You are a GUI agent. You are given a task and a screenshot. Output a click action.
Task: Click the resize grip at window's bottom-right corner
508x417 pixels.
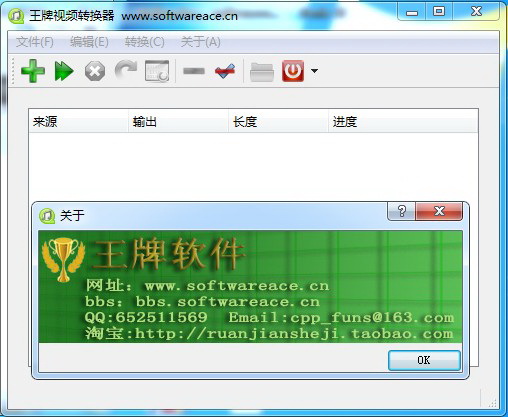coord(493,403)
